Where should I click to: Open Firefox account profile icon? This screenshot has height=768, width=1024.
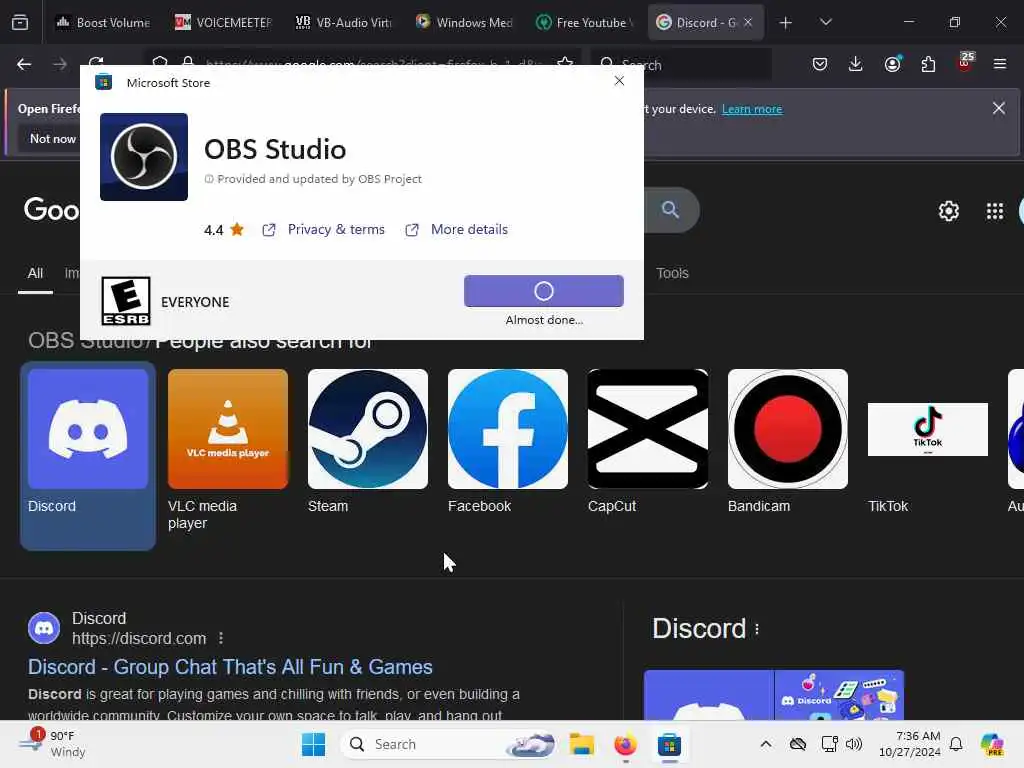892,64
